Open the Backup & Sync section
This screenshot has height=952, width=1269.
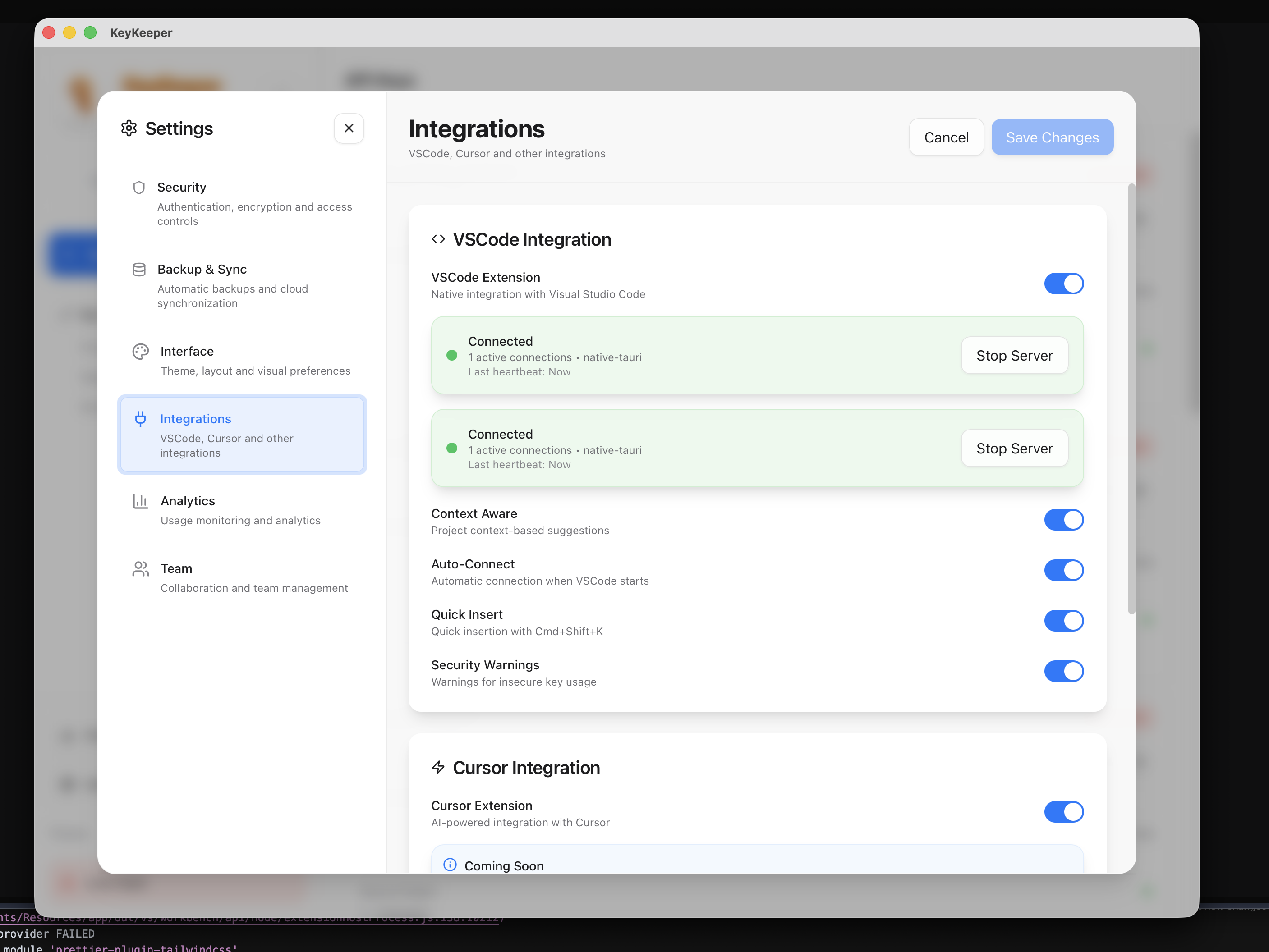click(242, 286)
